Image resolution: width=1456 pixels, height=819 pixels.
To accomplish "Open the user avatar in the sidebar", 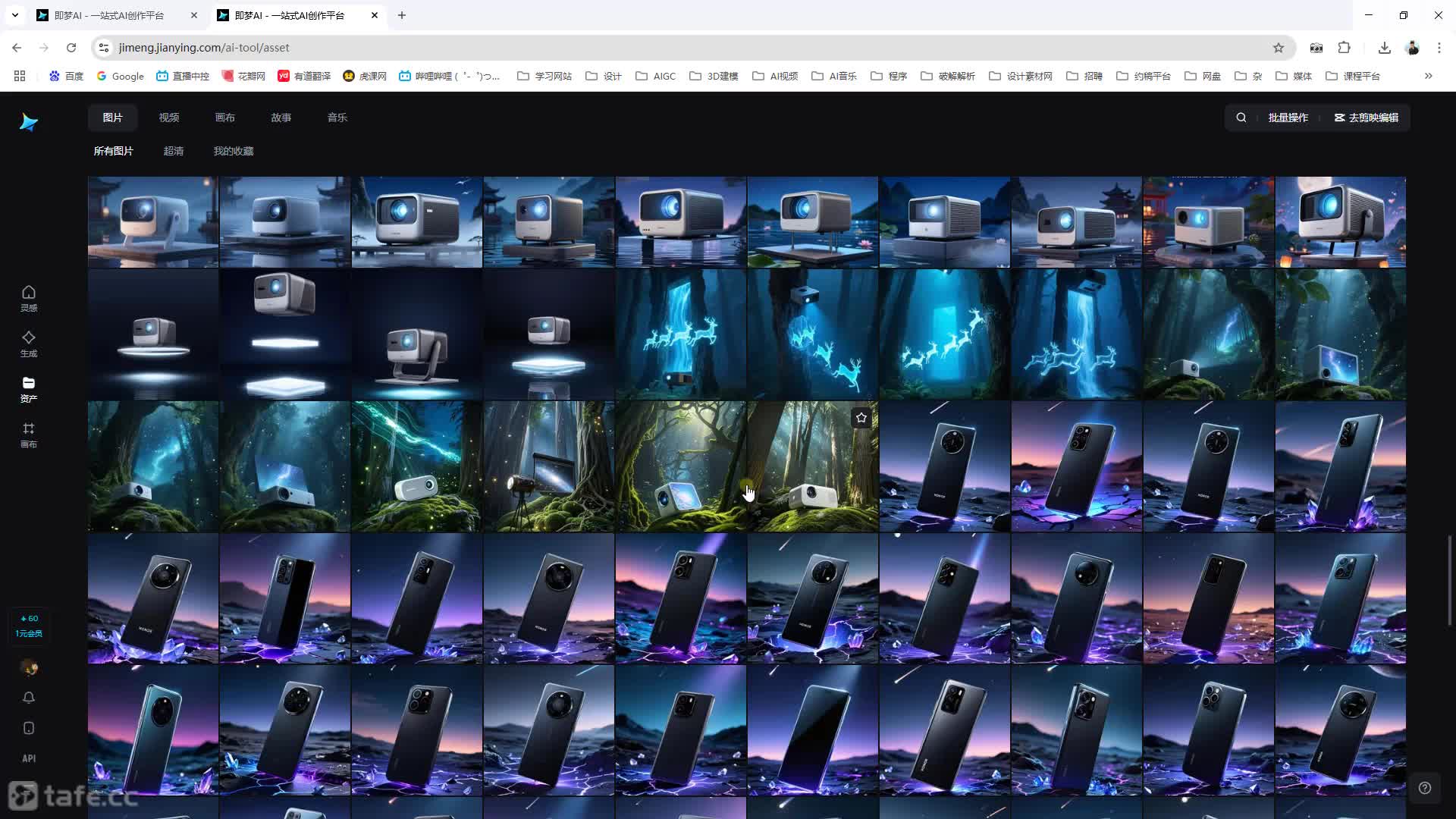I will coord(29,667).
